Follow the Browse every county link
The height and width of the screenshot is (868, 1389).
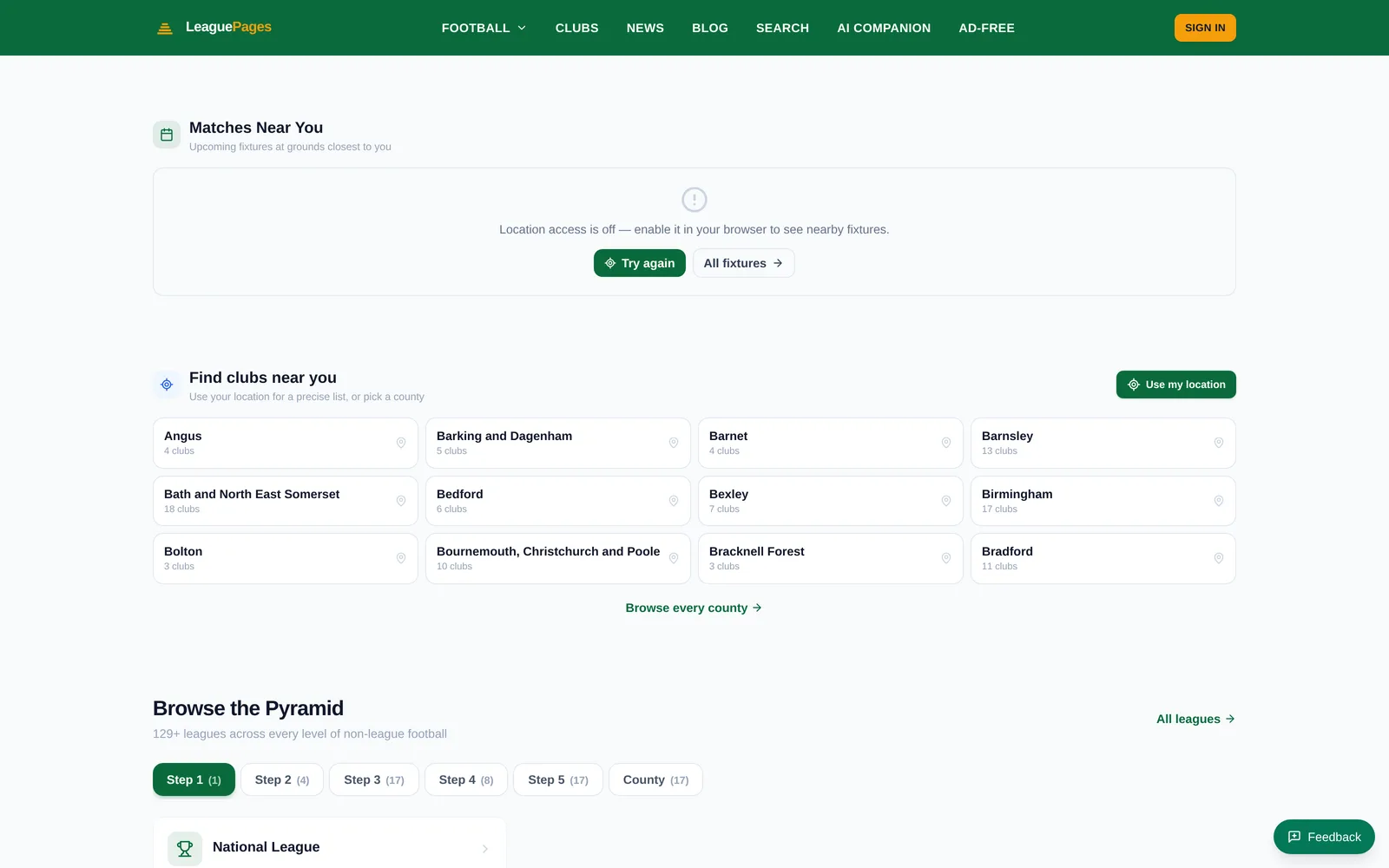coord(694,608)
